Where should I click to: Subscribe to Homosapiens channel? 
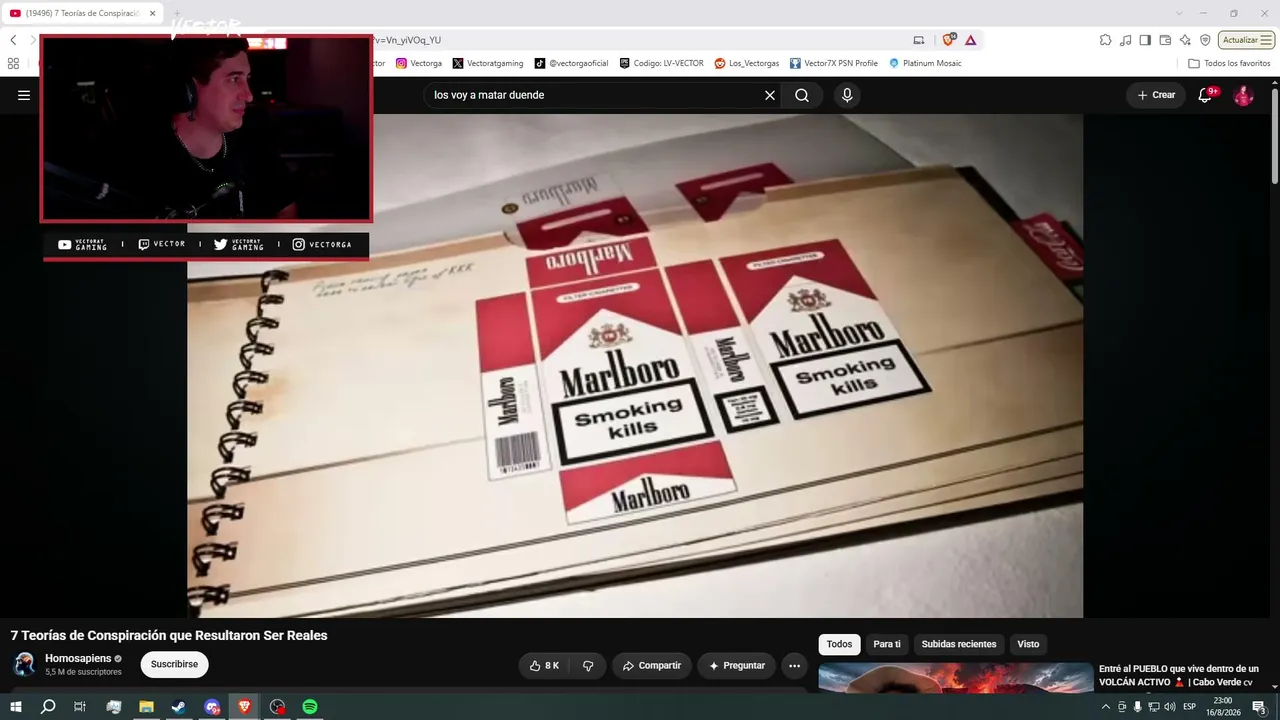pyautogui.click(x=174, y=664)
